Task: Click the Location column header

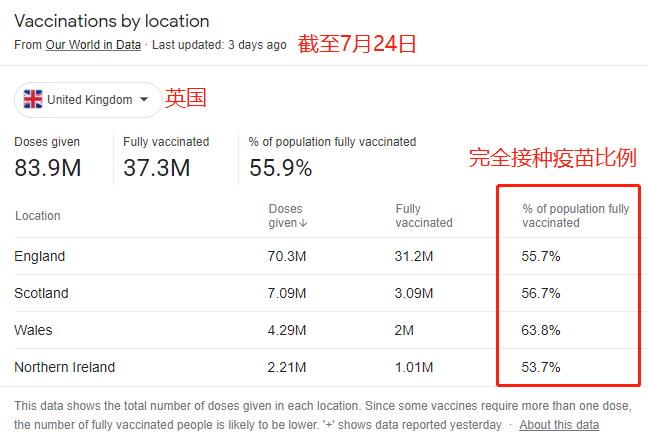Action: click(38, 216)
